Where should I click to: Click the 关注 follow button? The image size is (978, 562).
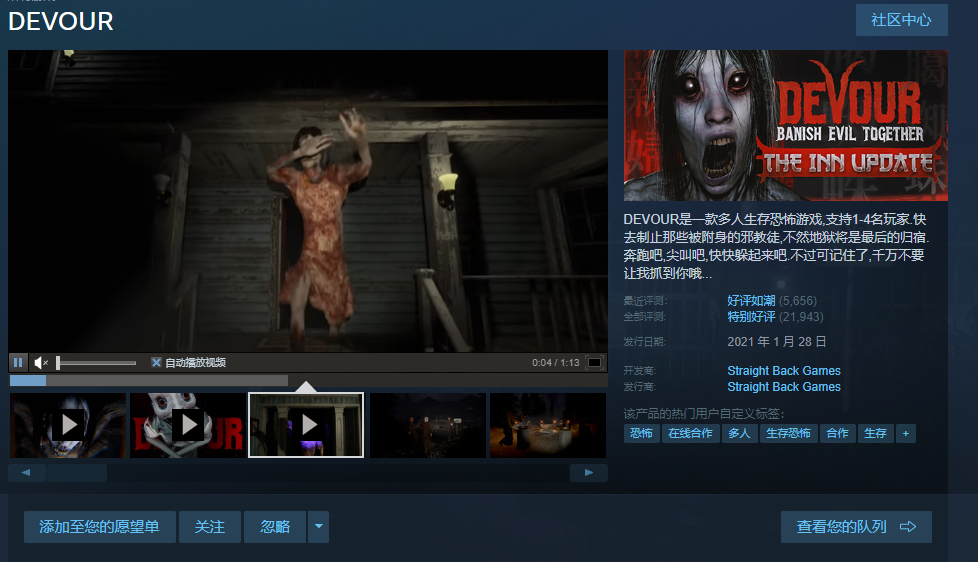pos(210,527)
